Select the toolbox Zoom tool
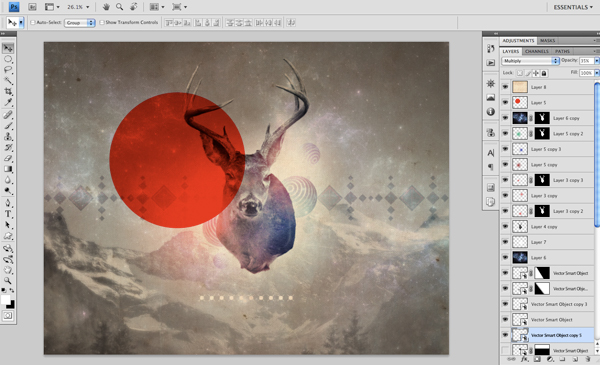This screenshot has height=365, width=600. pyautogui.click(x=8, y=281)
